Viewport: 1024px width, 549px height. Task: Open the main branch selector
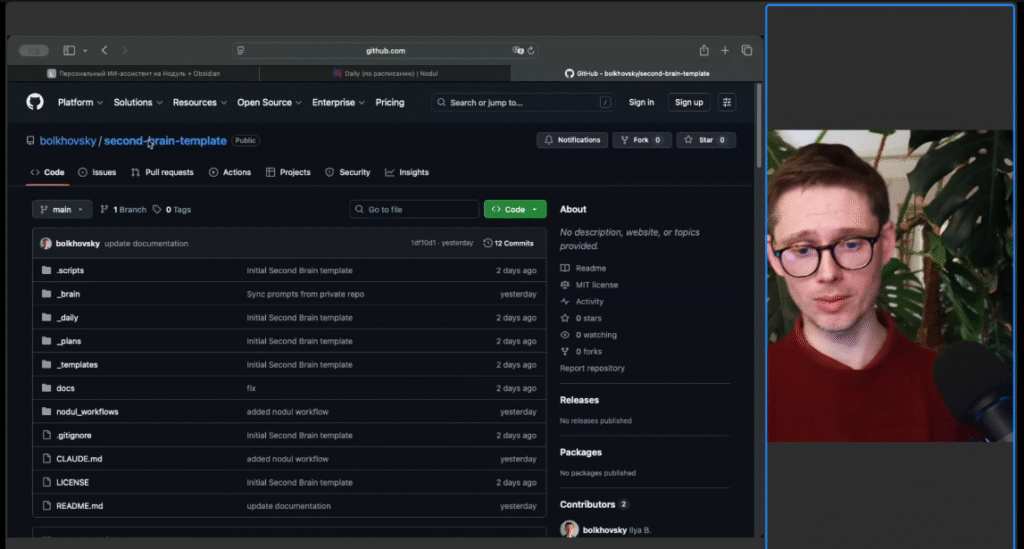61,210
